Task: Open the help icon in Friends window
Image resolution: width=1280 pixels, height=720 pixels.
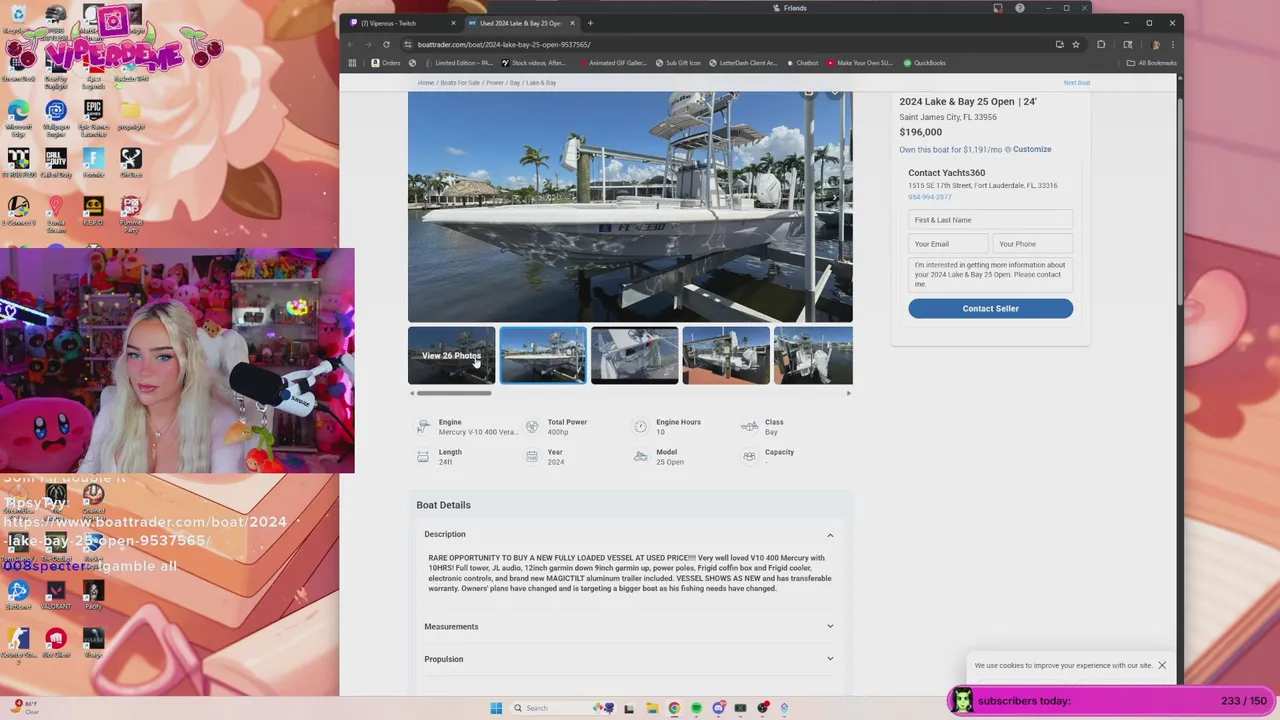Action: (1019, 8)
